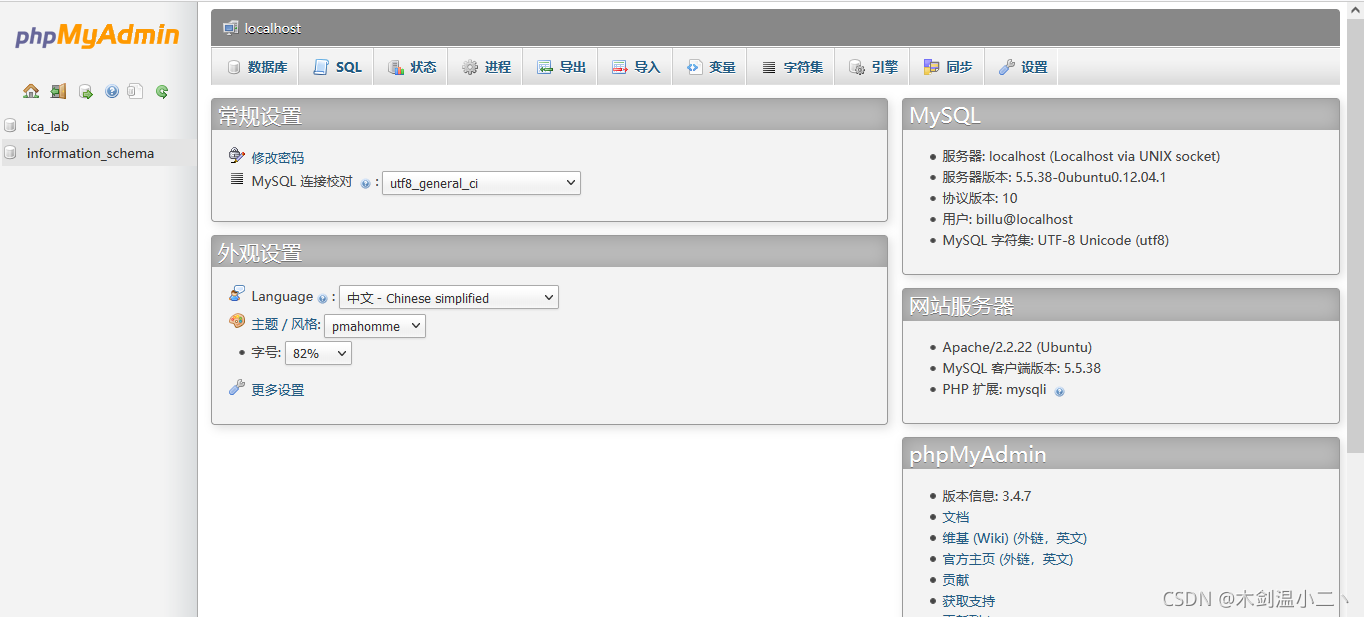Open the pmahomme theme dropdown
1364x617 pixels.
pyautogui.click(x=375, y=326)
